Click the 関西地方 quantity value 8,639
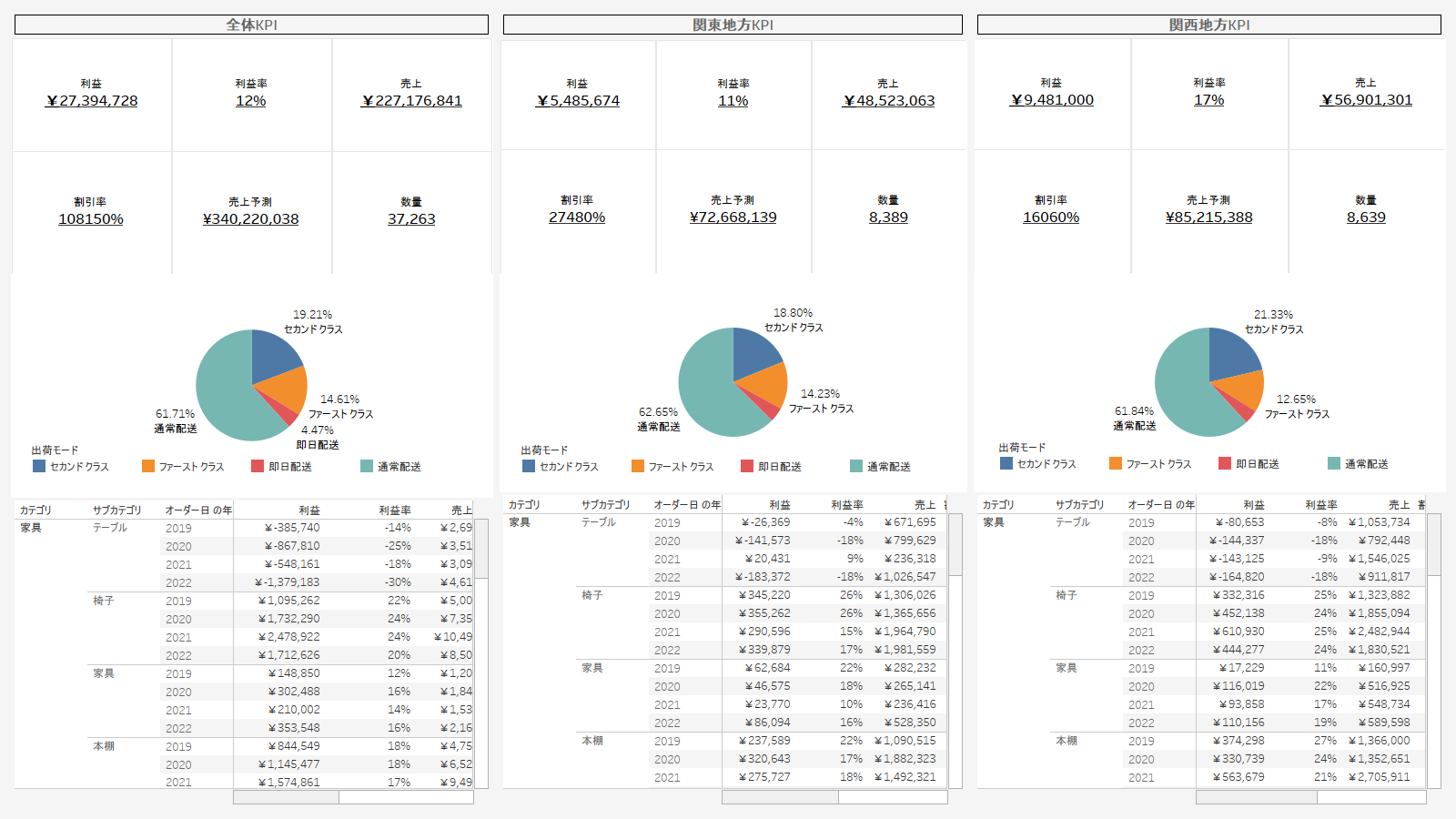Screen dimensions: 1456x819 (1366, 217)
